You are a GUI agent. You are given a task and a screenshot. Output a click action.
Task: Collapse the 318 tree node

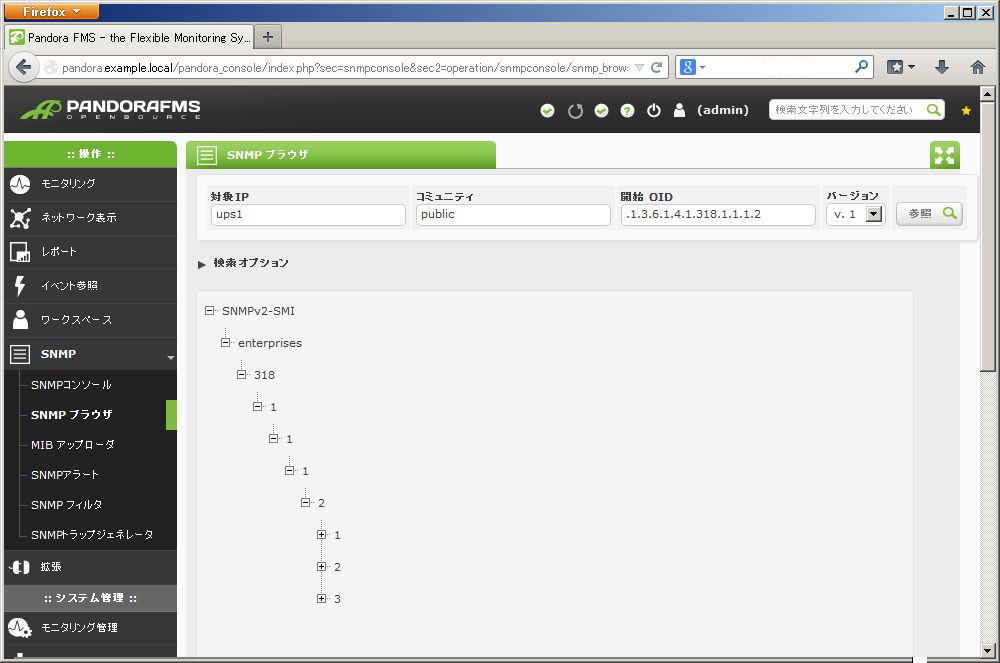tap(241, 374)
